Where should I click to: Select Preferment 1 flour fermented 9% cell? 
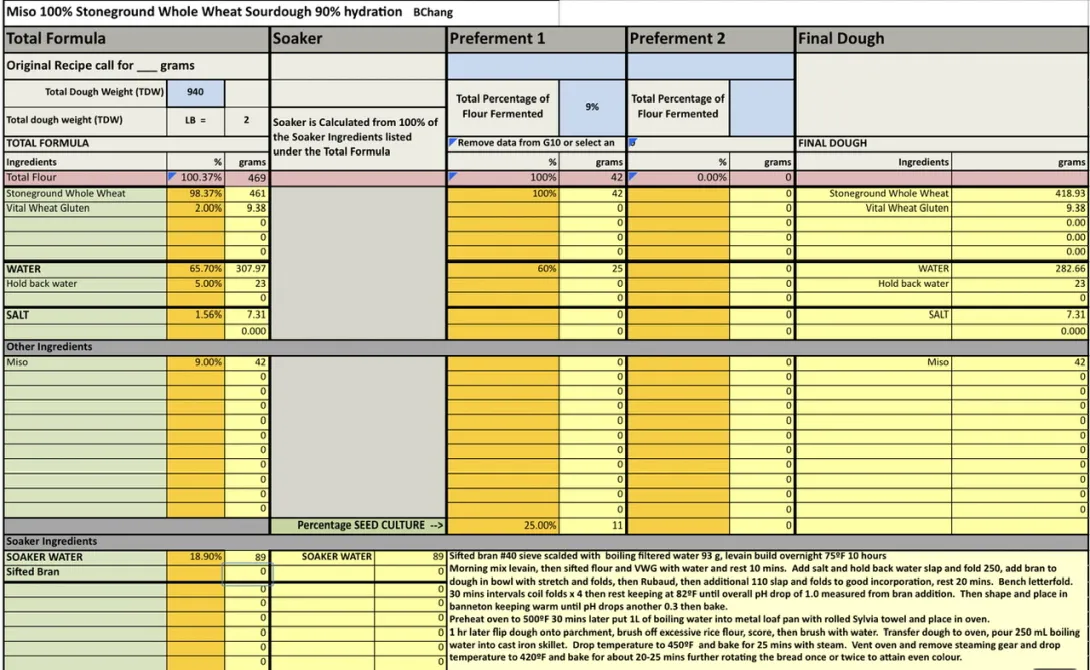point(592,107)
